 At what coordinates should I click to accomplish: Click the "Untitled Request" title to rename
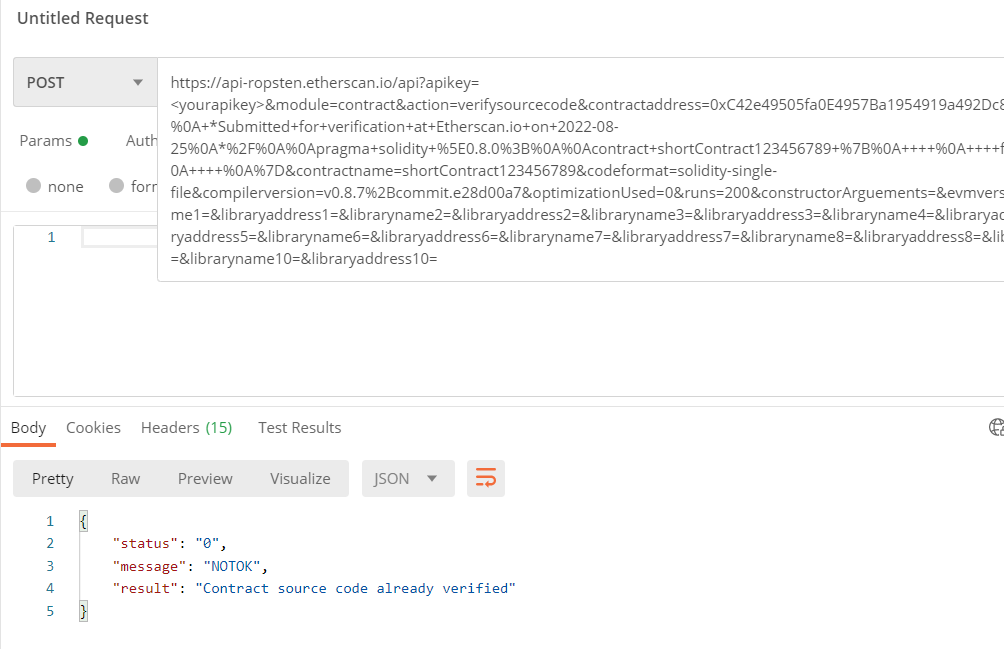83,18
